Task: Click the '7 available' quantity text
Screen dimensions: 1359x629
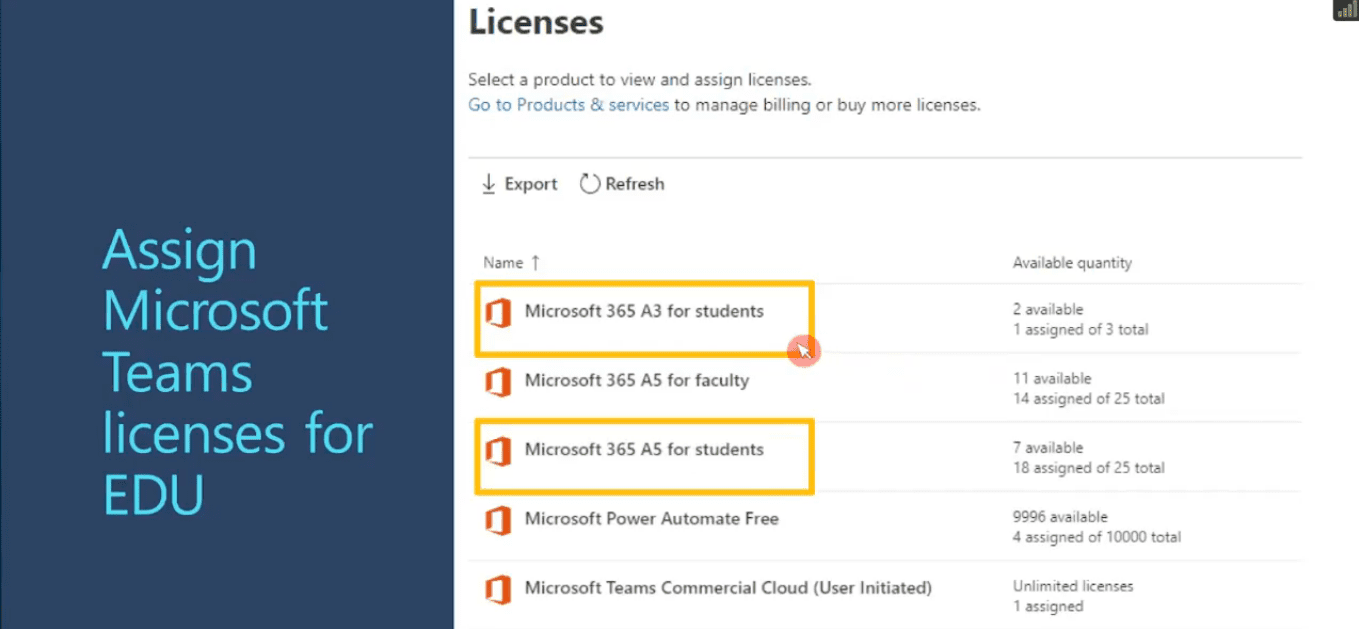Action: coord(1048,448)
